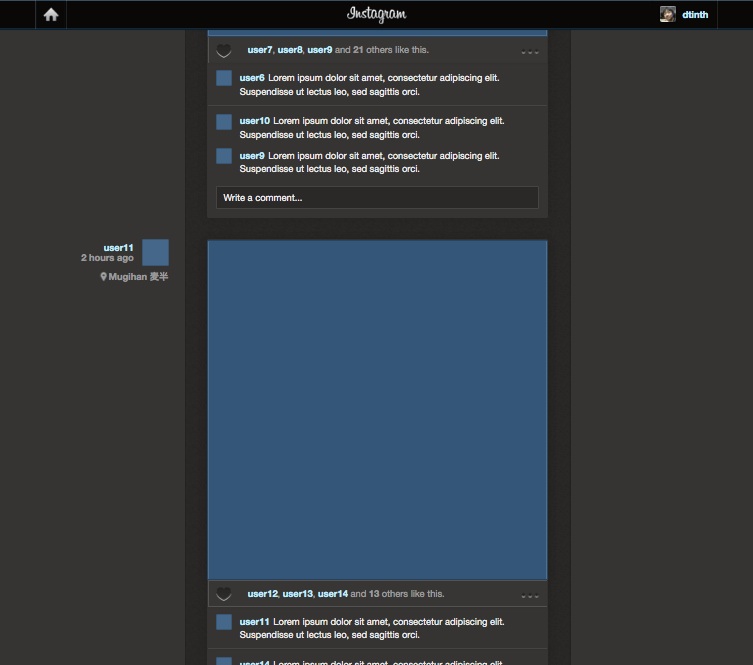The height and width of the screenshot is (665, 753).
Task: Click the 2 hours ago timestamp
Action: click(107, 258)
